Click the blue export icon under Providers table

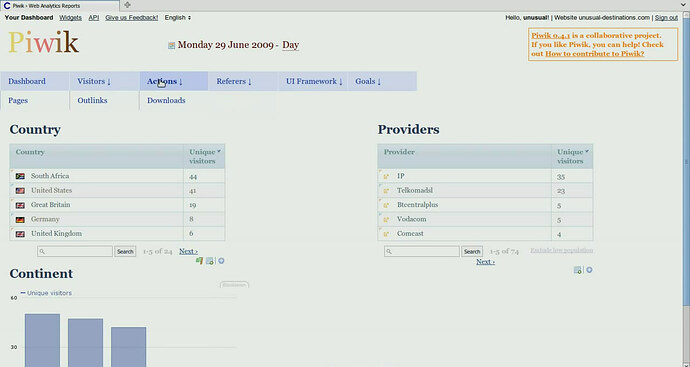coord(589,270)
